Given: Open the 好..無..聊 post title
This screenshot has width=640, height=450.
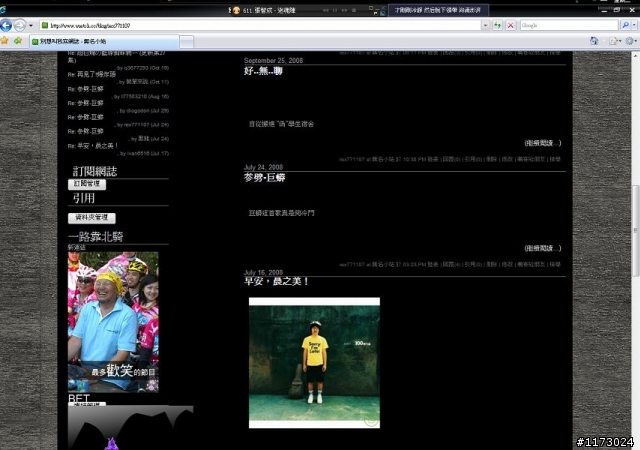Looking at the screenshot, I should [263, 71].
